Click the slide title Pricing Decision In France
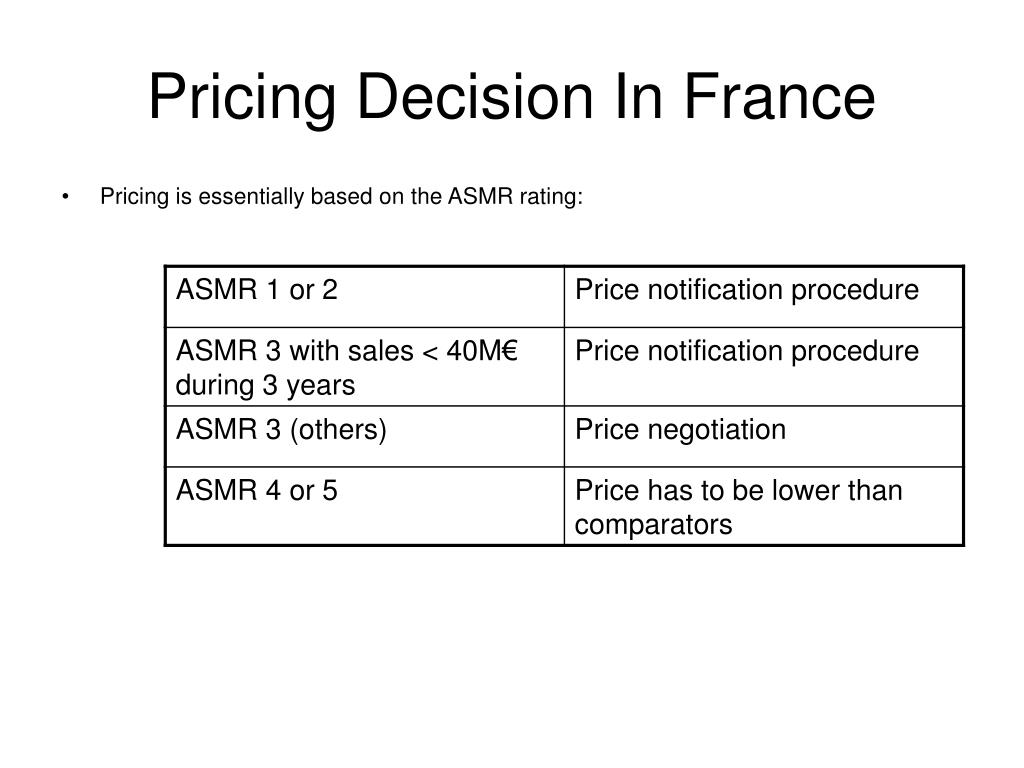The height and width of the screenshot is (768, 1024). coord(511,97)
